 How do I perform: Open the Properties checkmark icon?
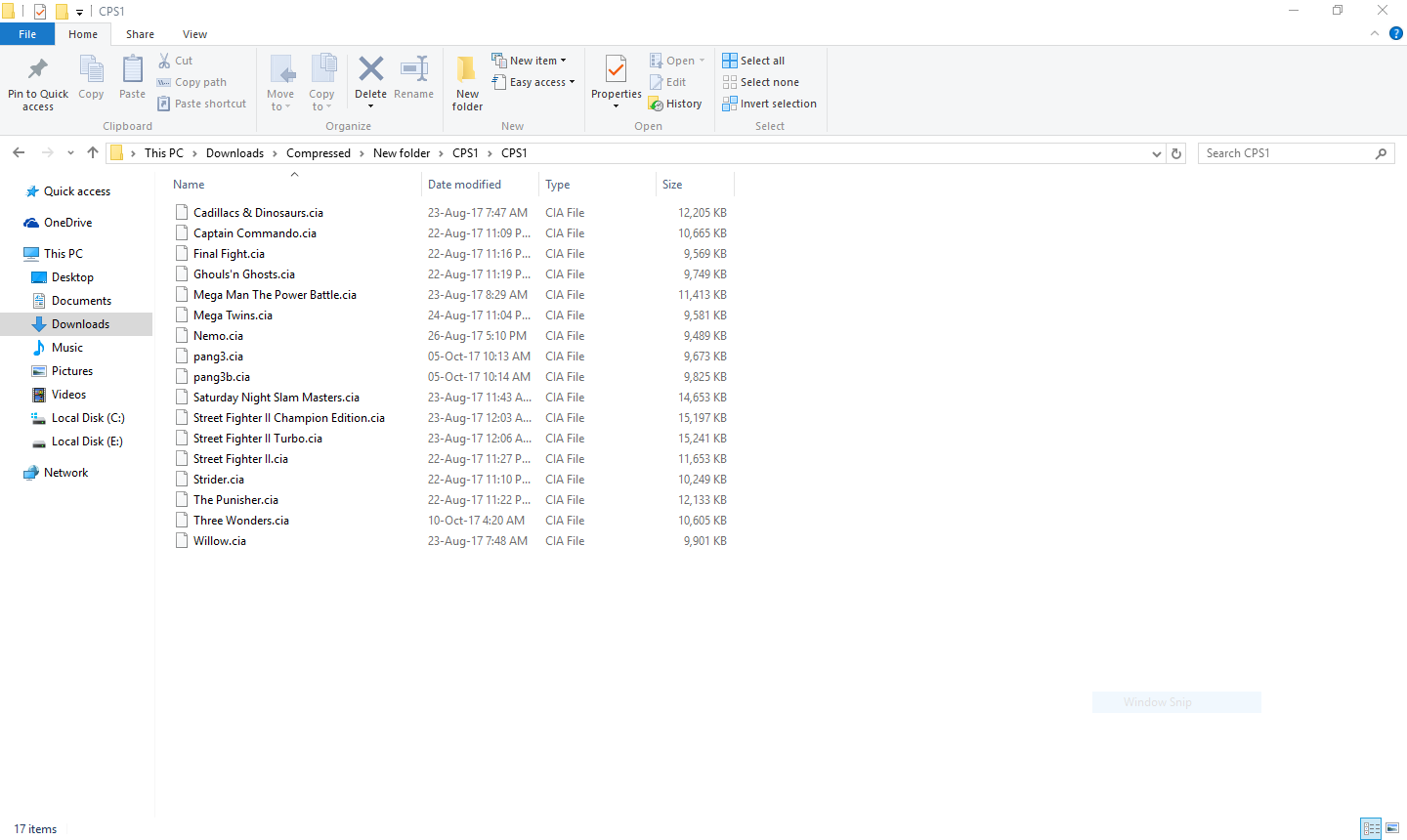pyautogui.click(x=616, y=70)
